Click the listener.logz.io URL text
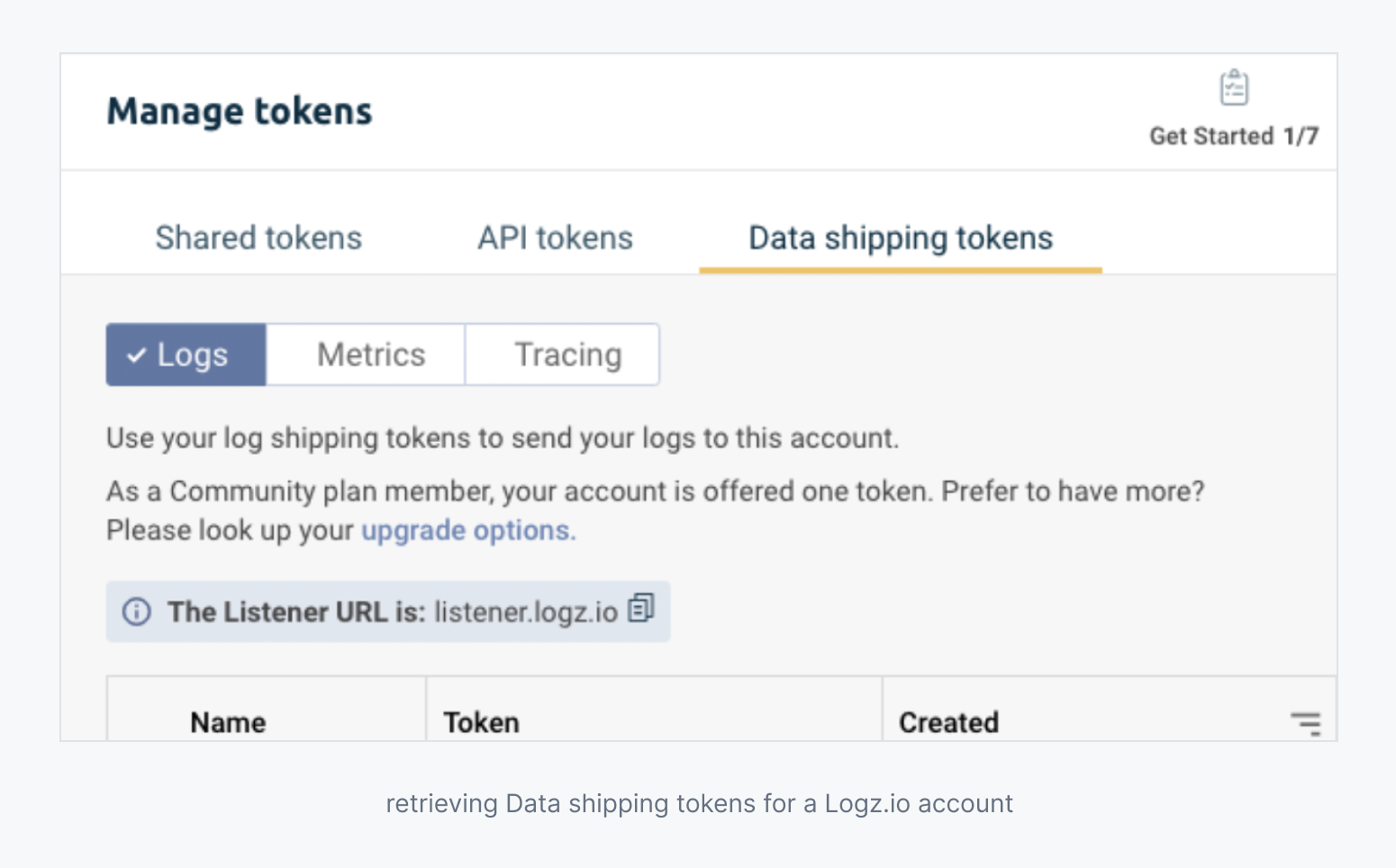 526,612
